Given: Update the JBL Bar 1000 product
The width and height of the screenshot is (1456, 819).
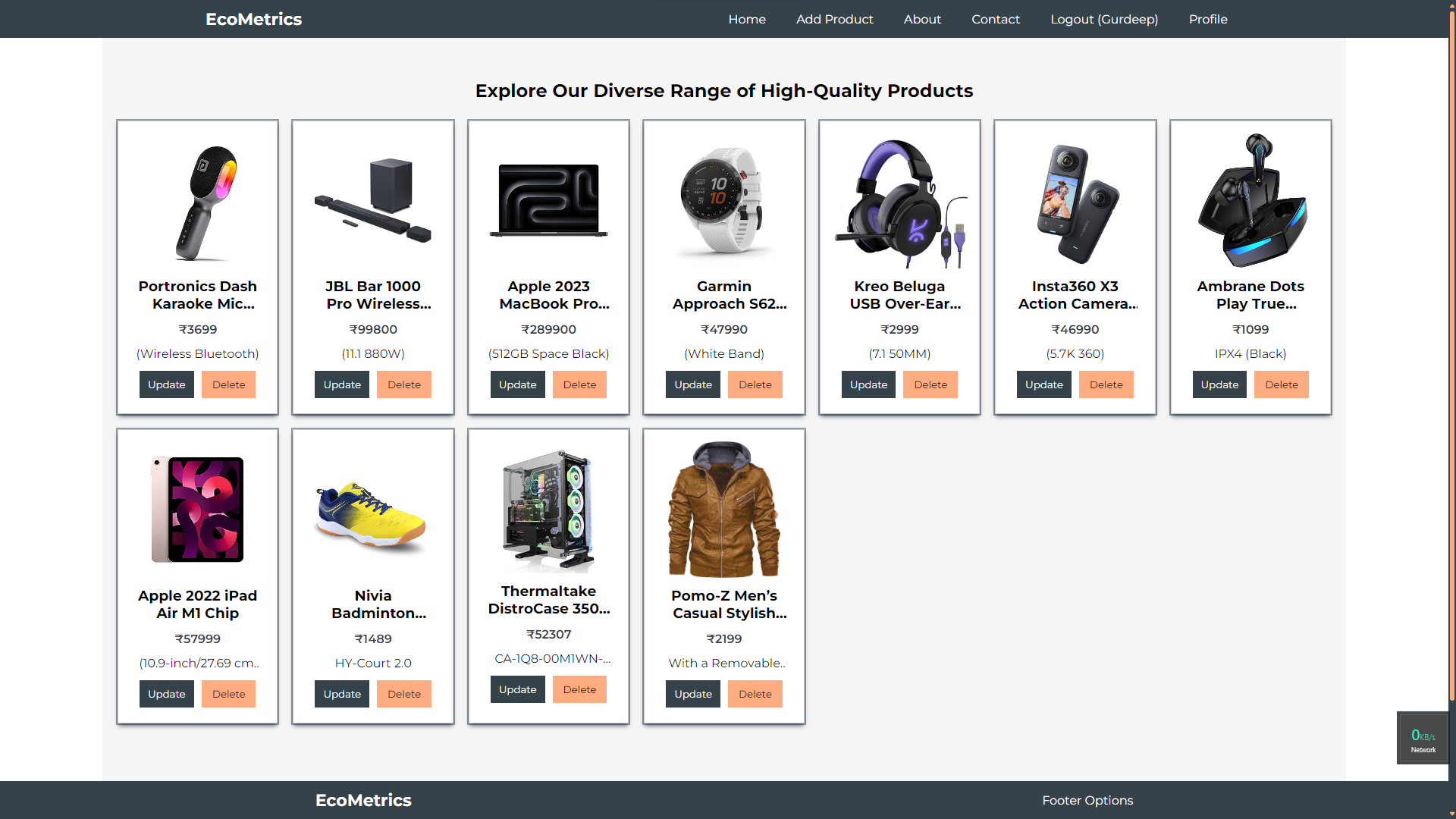Looking at the screenshot, I should (342, 384).
